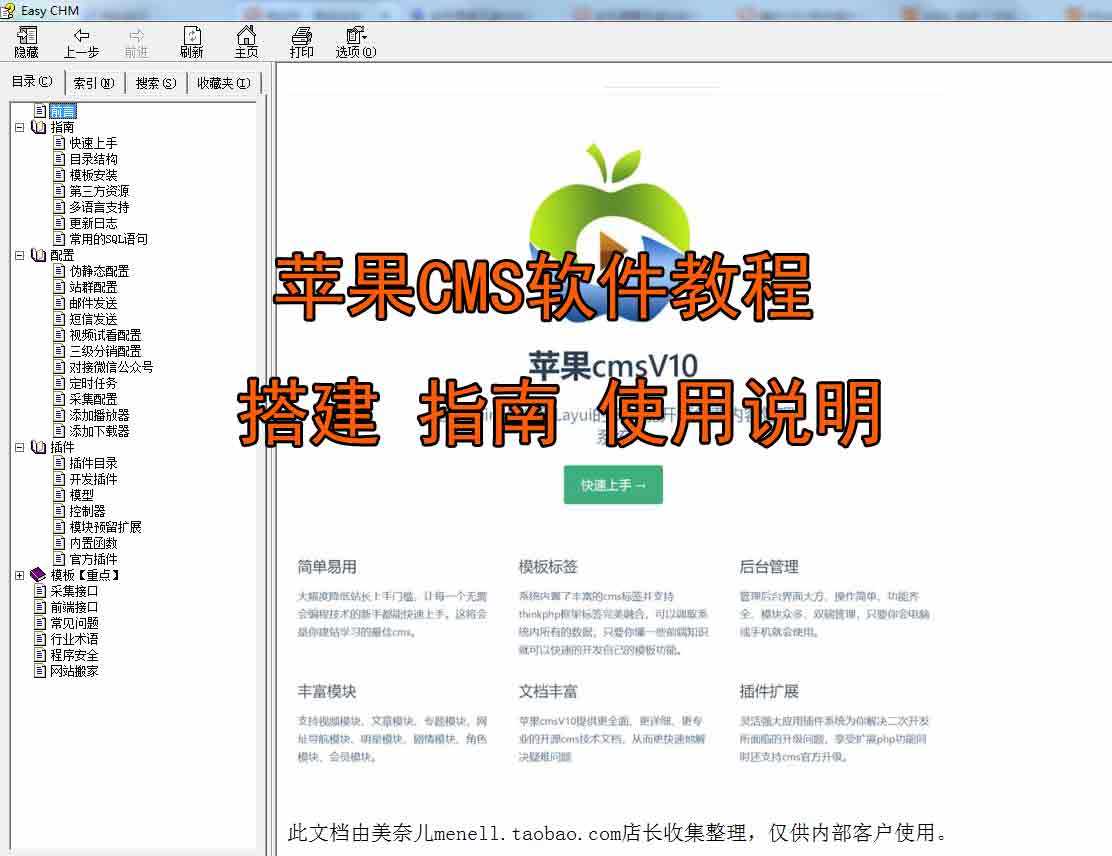Click the page icon beside 更新日志
The width and height of the screenshot is (1112, 856).
pyautogui.click(x=60, y=223)
